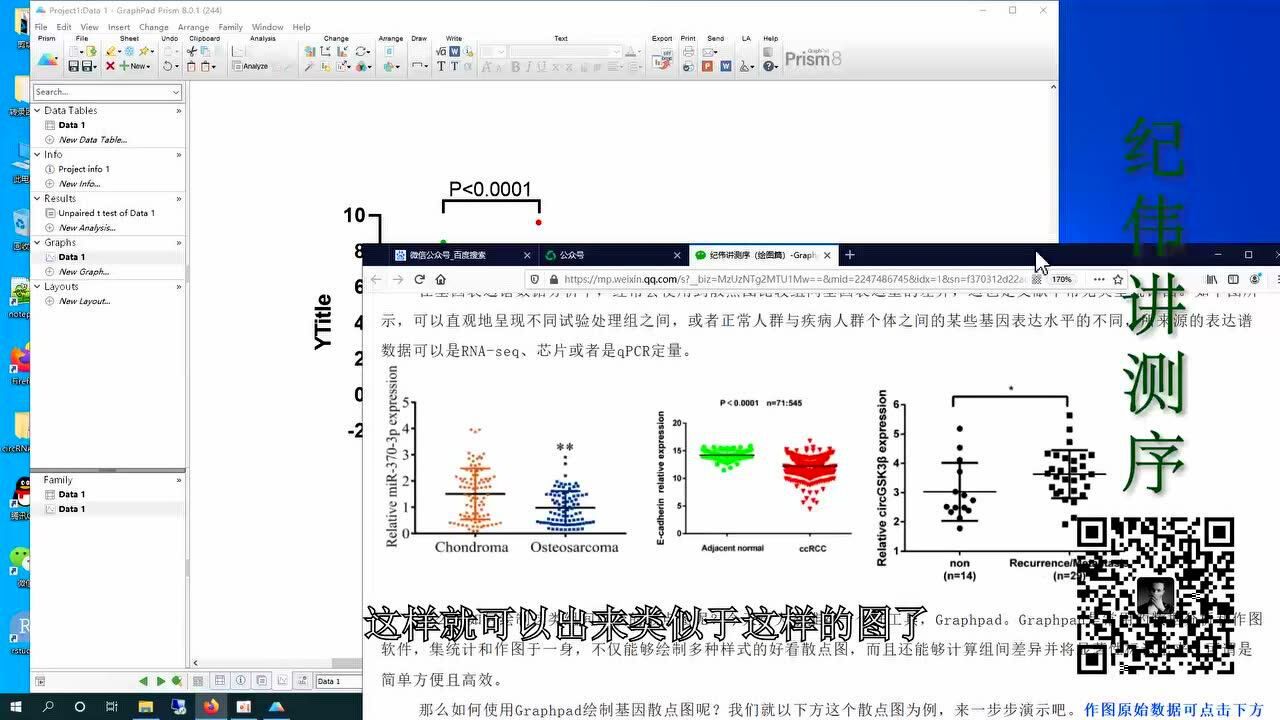Click New sheet button with green plus

pos(134,66)
